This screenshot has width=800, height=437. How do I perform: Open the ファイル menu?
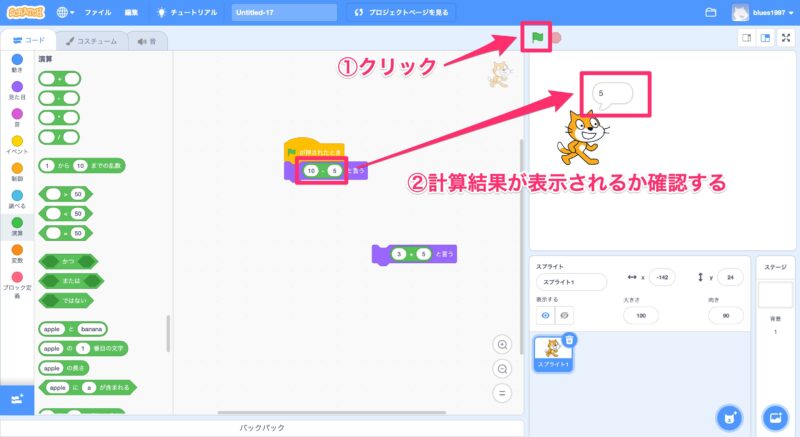pos(98,13)
